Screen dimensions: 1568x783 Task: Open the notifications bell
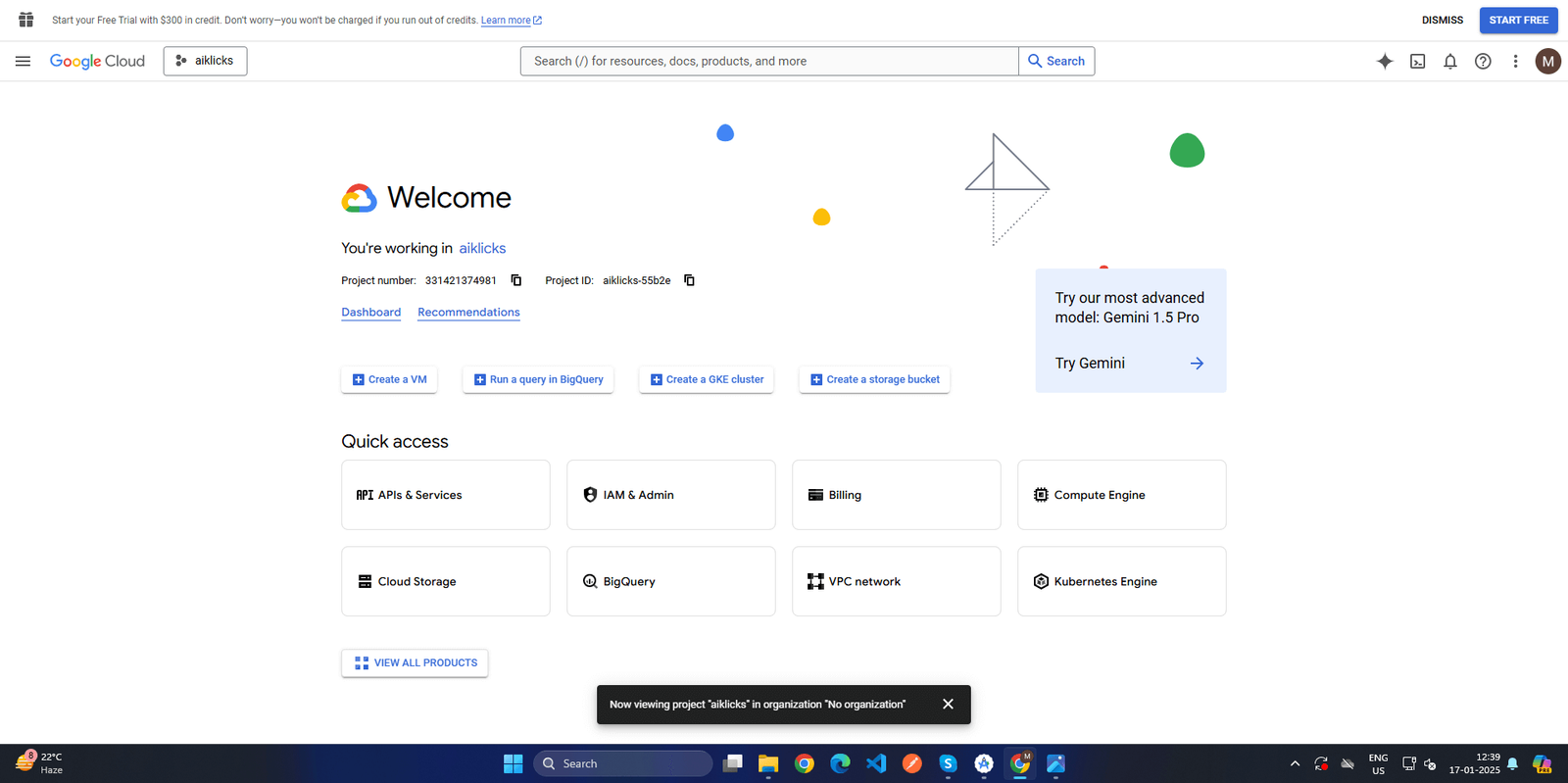(1450, 61)
